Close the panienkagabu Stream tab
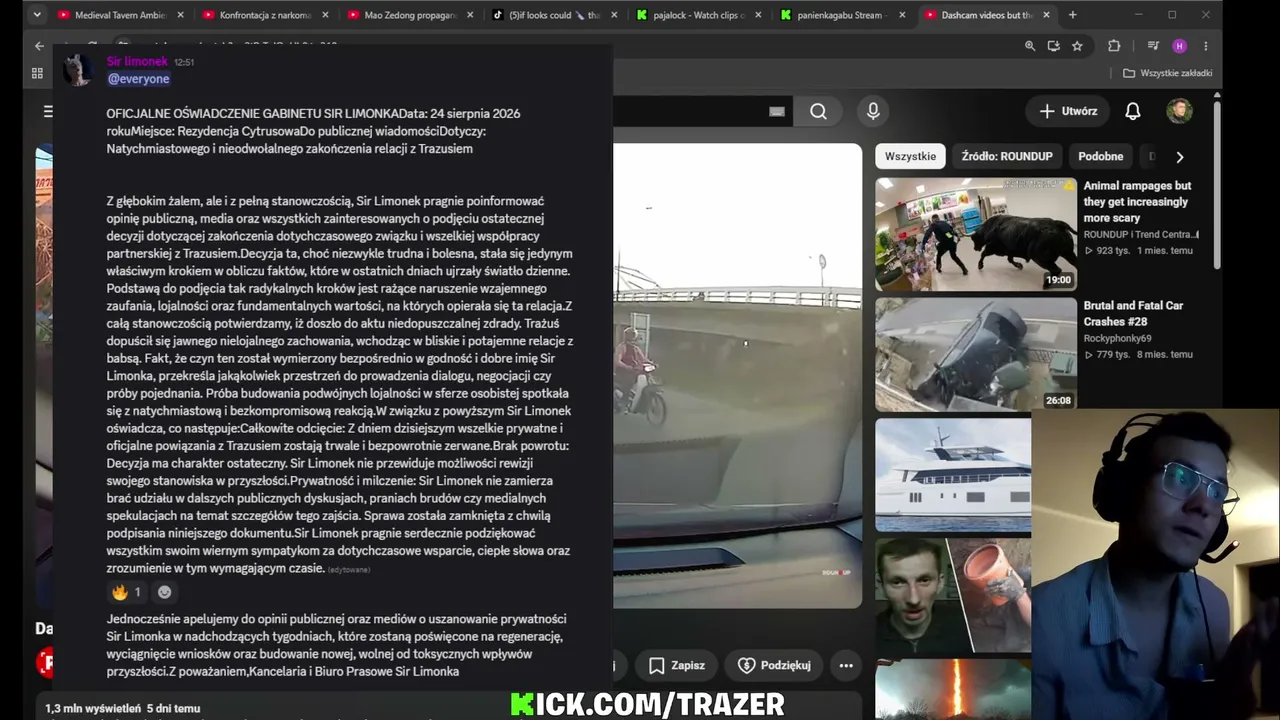This screenshot has height=720, width=1280. coord(904,15)
